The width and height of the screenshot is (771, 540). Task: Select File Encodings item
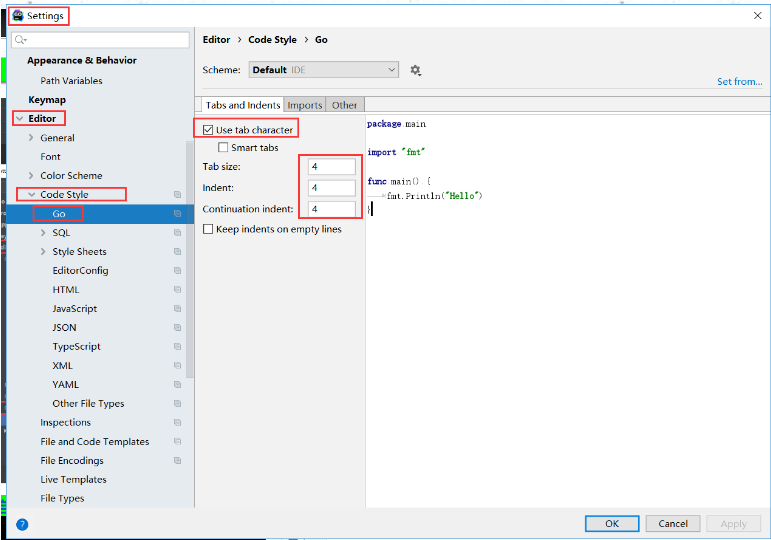(x=72, y=461)
